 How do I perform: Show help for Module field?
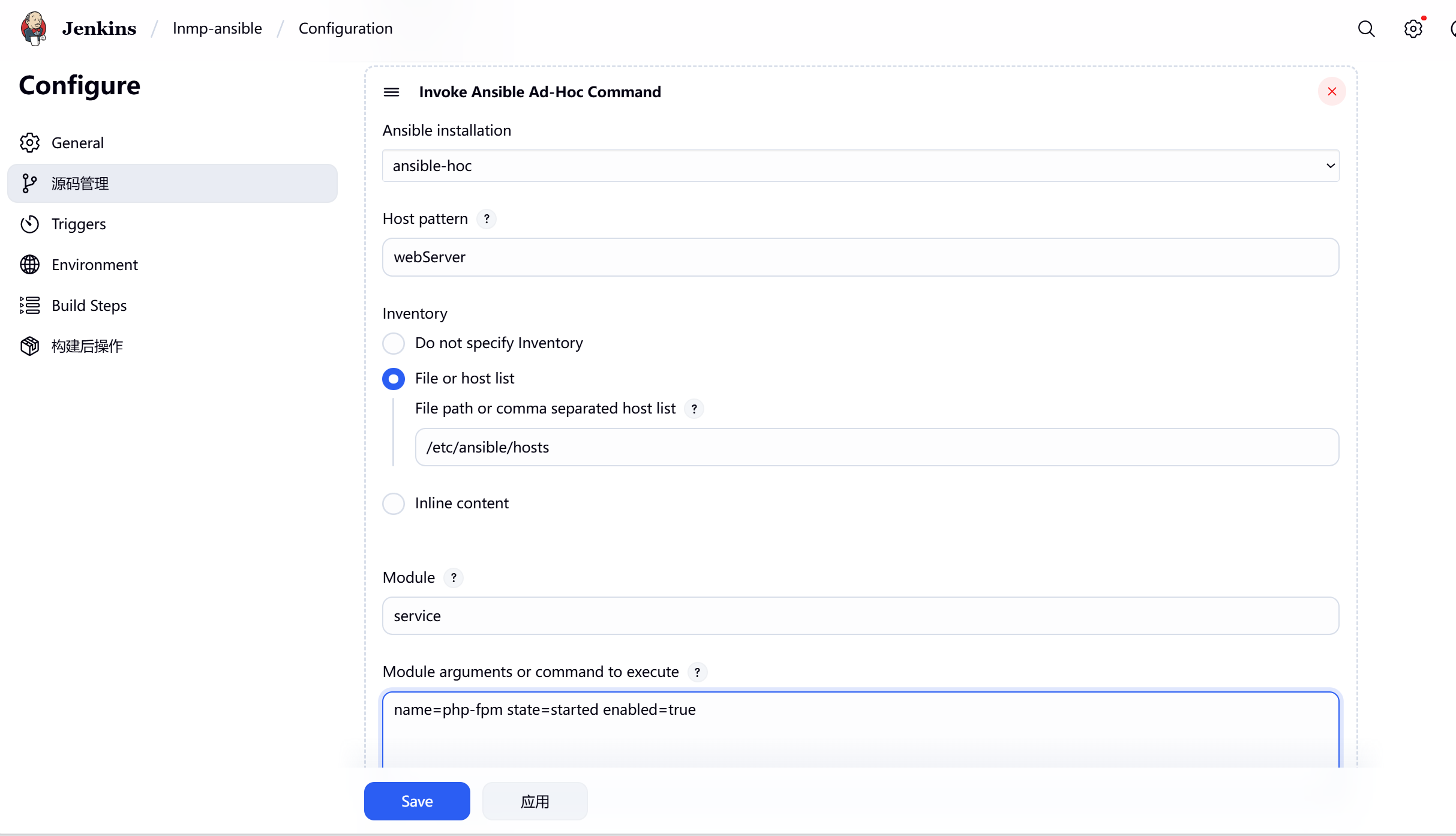[x=454, y=578]
